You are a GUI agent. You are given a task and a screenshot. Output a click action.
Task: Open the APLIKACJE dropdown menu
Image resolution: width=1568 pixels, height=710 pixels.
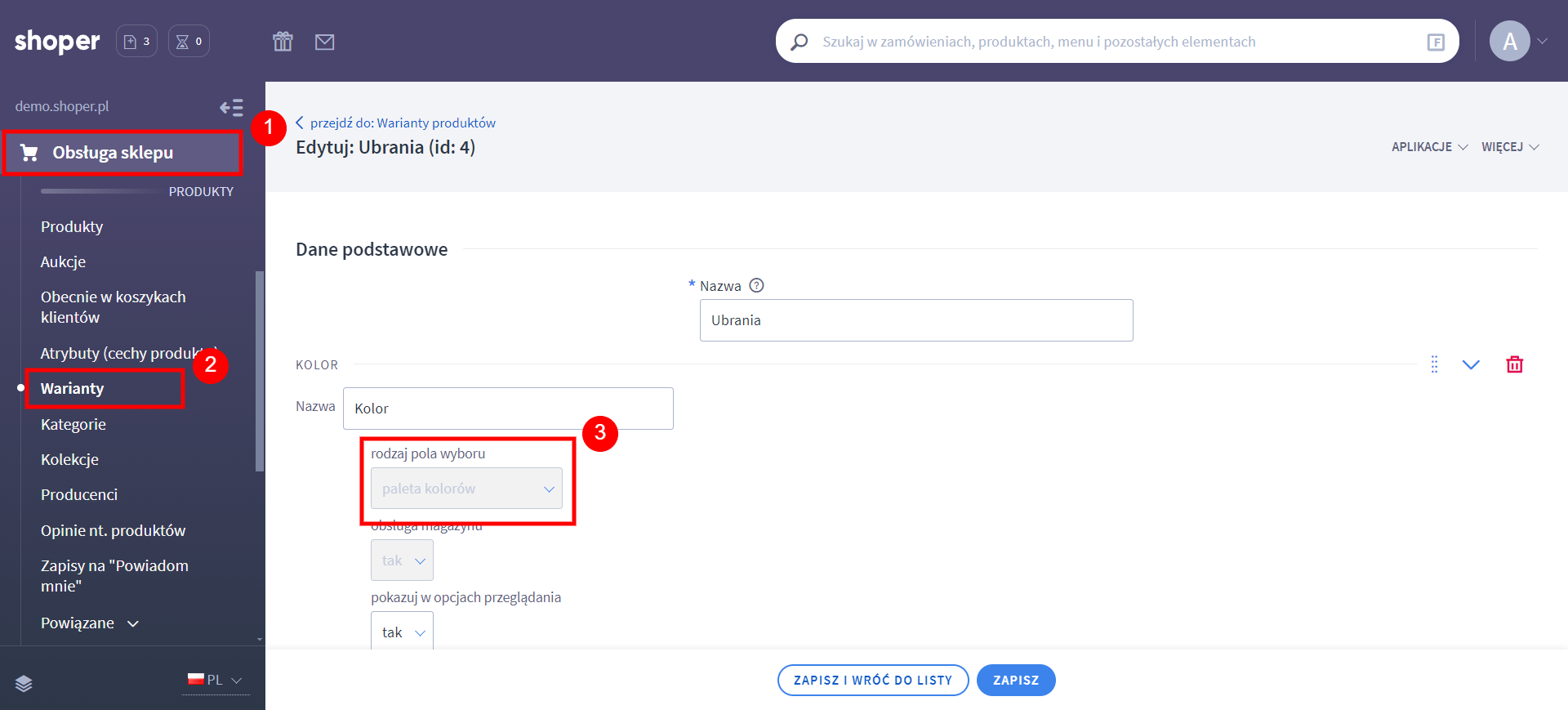tap(1428, 147)
